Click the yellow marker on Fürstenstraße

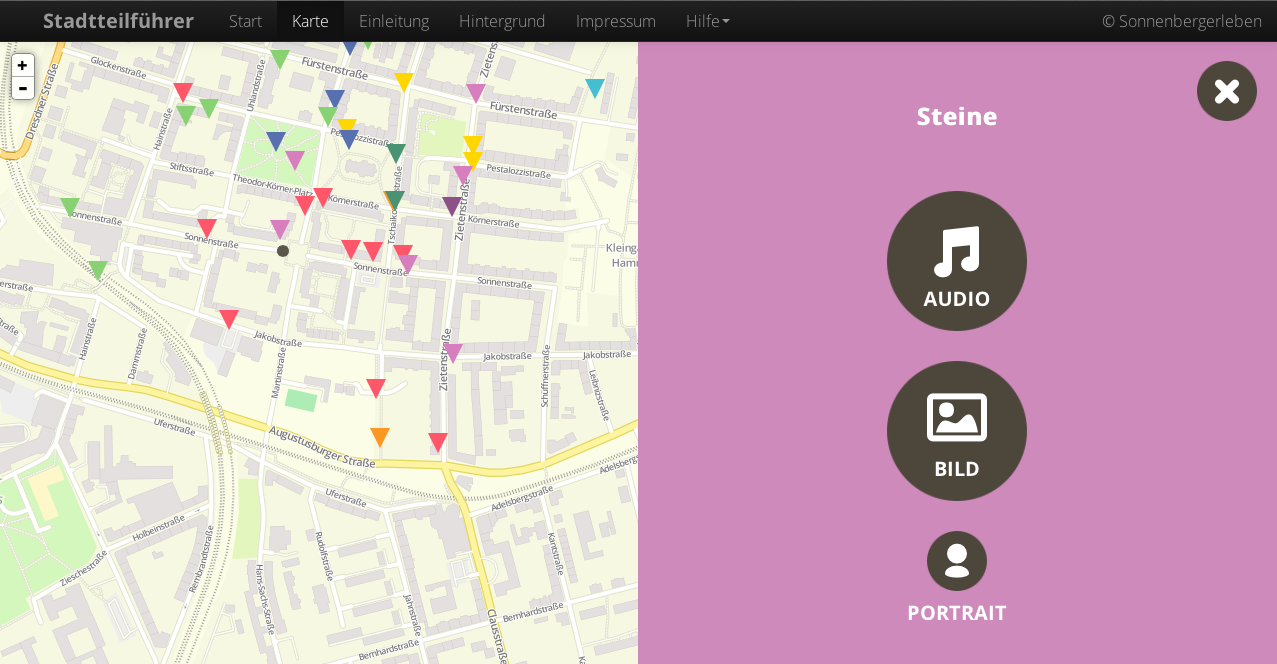click(x=404, y=81)
